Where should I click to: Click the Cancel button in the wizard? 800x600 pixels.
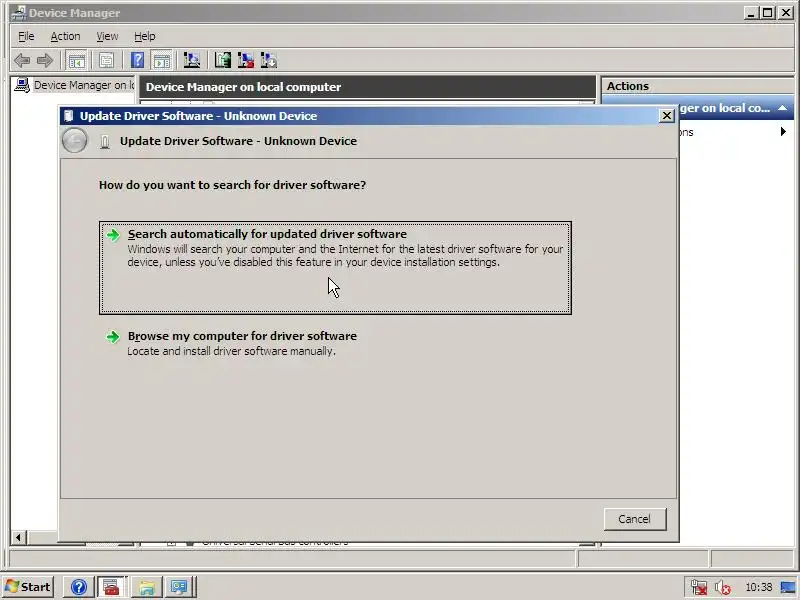point(635,519)
